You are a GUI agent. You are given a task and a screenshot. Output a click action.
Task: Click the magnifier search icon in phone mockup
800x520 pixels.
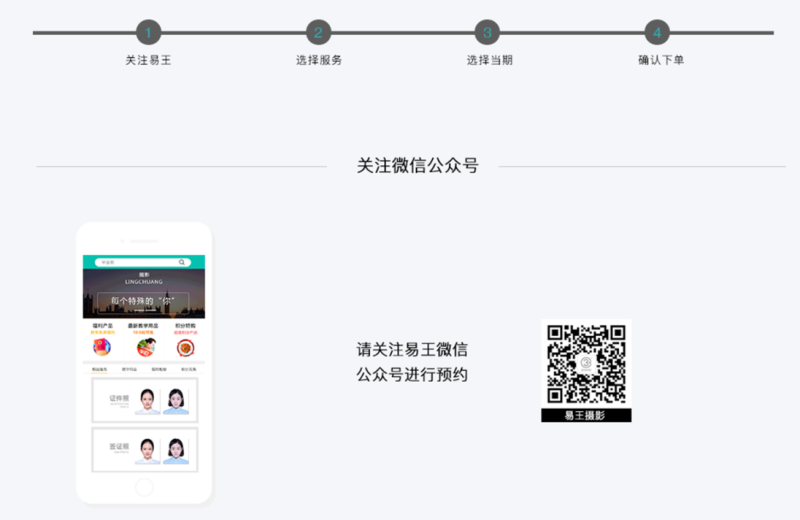(x=182, y=262)
